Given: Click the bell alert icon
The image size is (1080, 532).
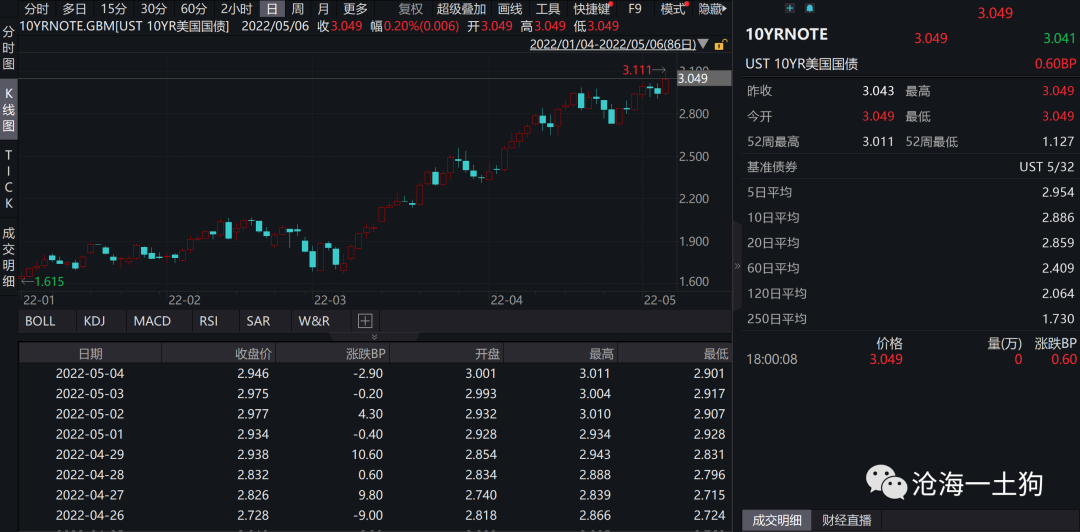Looking at the screenshot, I should 809,8.
